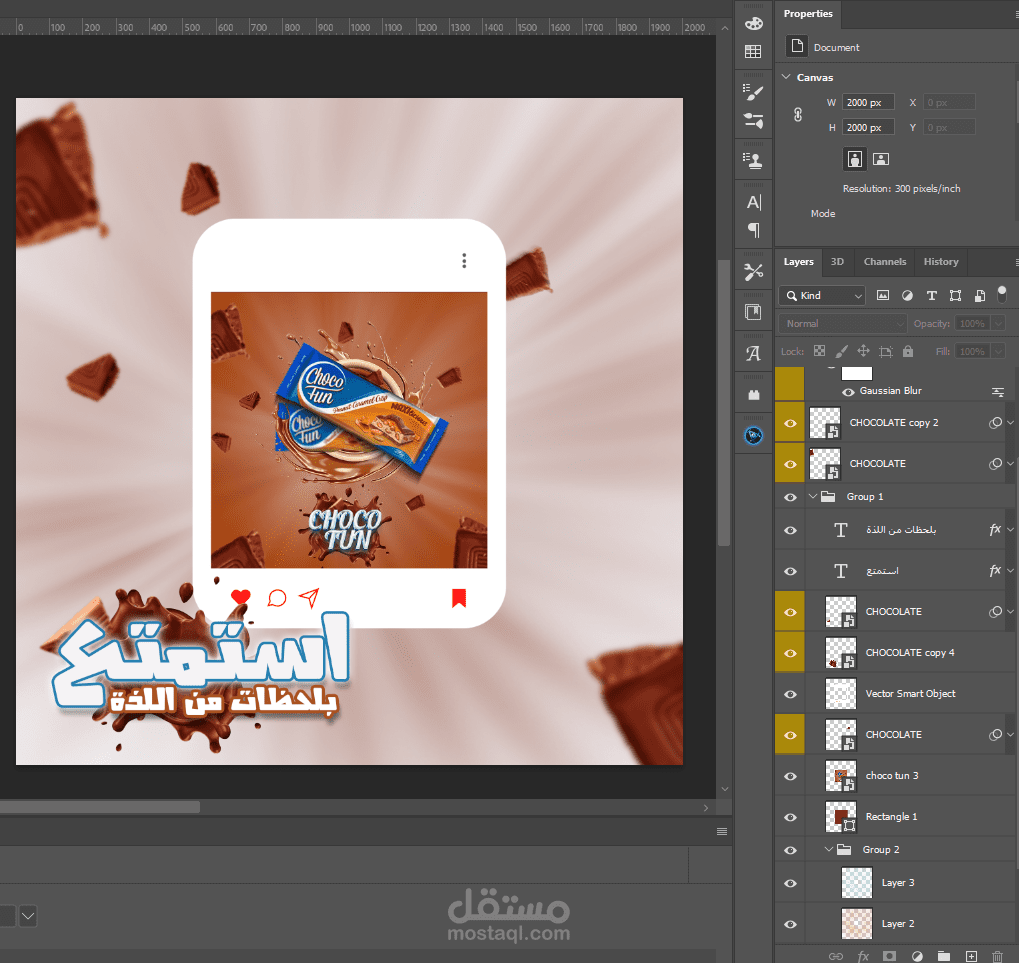This screenshot has width=1019, height=963.
Task: Open the Paragraph panel icon
Action: (x=753, y=229)
